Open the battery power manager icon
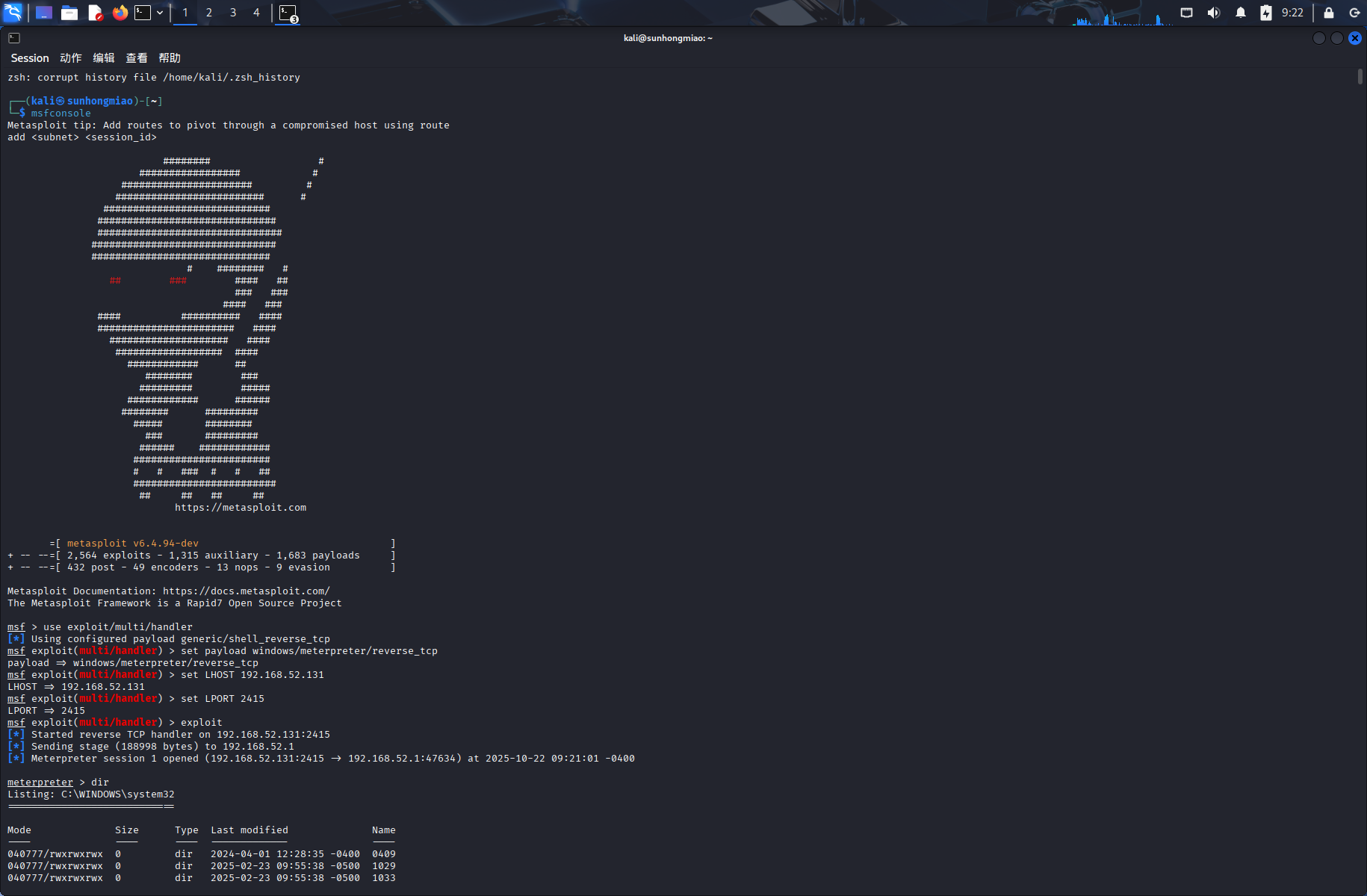This screenshot has height=896, width=1367. point(1266,13)
